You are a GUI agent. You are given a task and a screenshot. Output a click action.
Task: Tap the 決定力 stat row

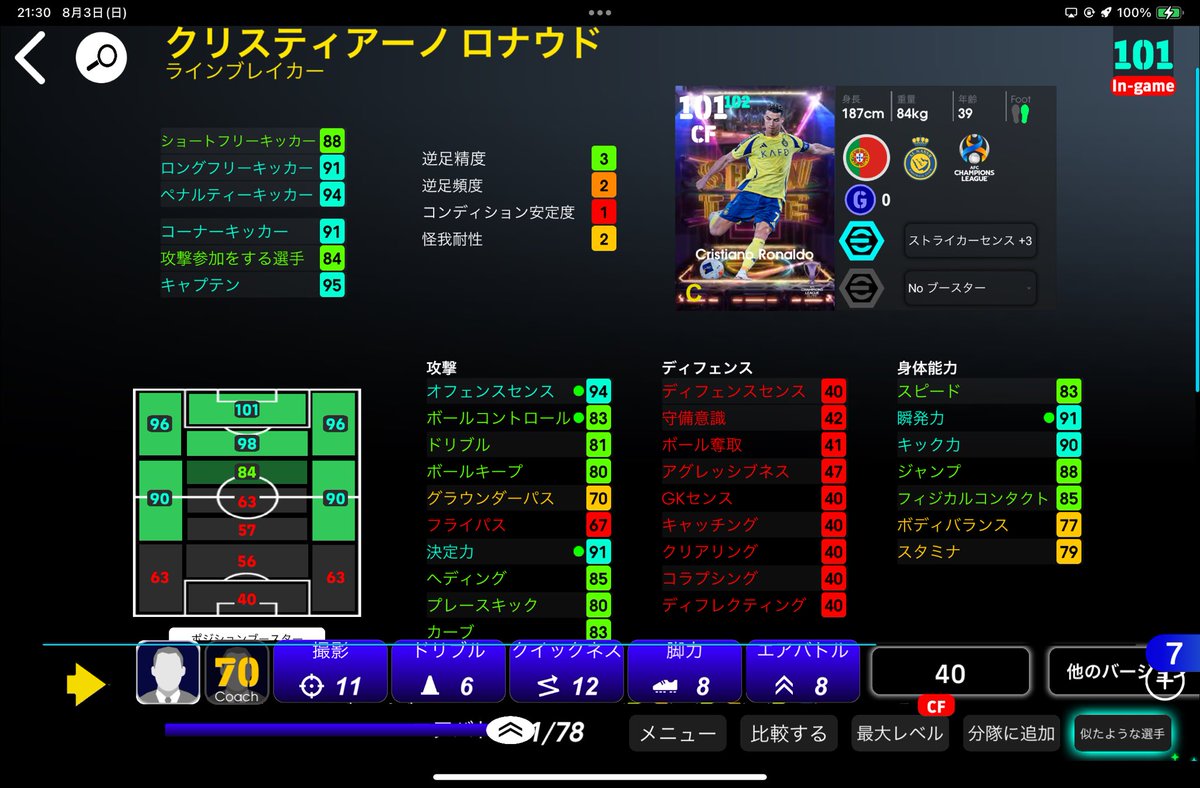pos(518,551)
